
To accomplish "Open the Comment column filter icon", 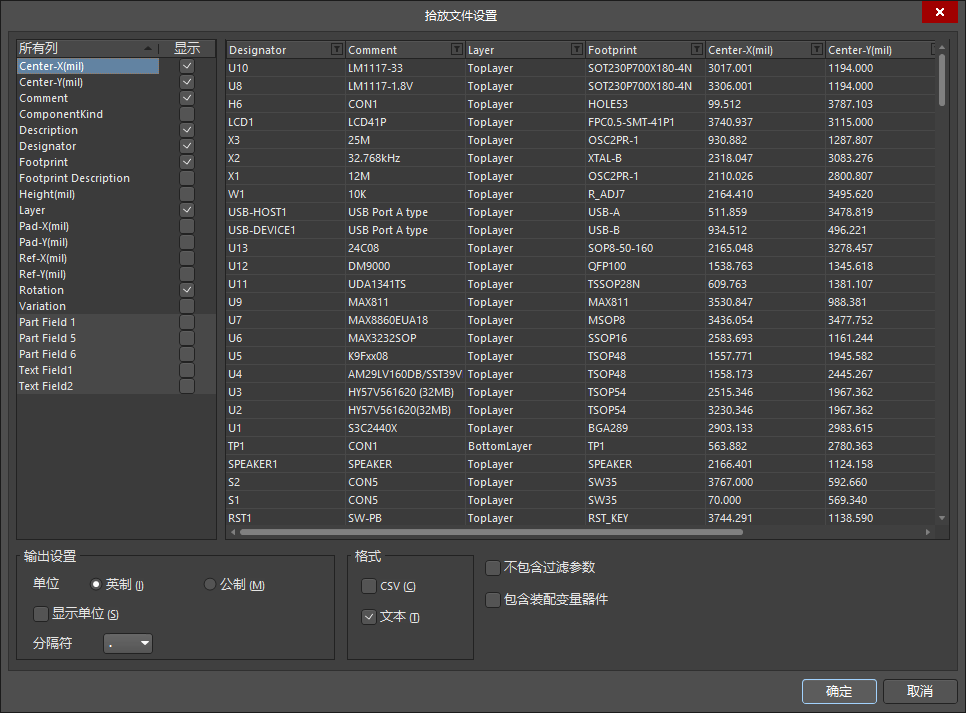I will coord(457,49).
